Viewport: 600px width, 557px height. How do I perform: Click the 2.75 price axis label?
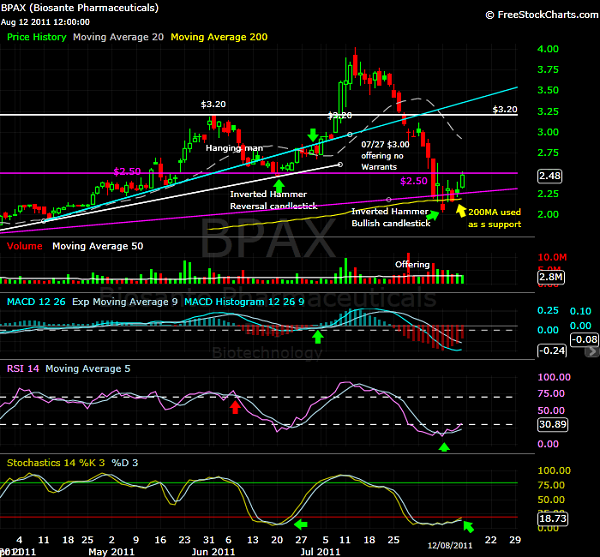548,153
